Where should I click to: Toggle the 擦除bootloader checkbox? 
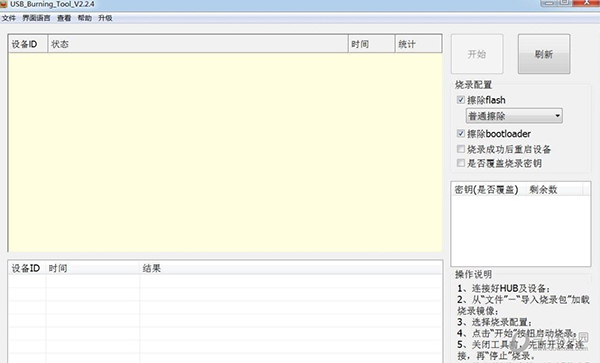pyautogui.click(x=461, y=133)
